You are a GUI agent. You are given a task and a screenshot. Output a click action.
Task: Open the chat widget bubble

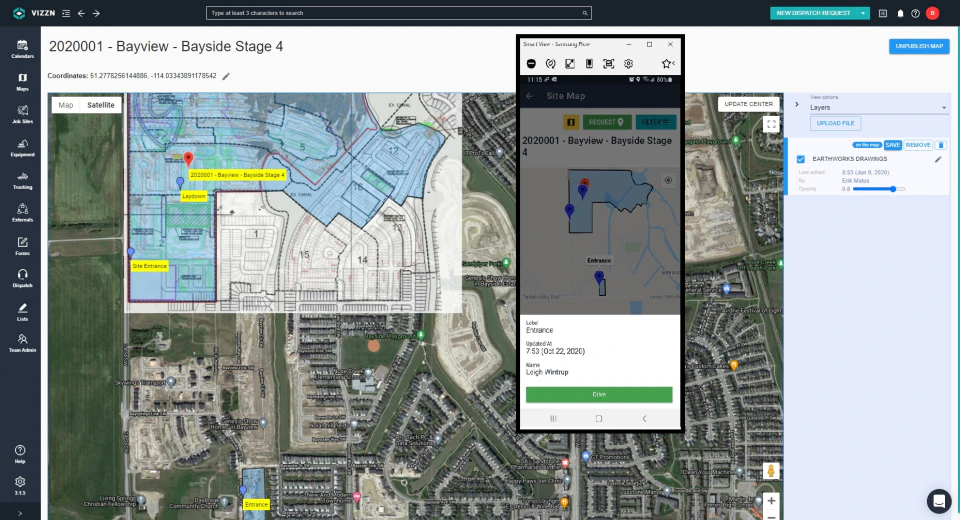(x=939, y=500)
